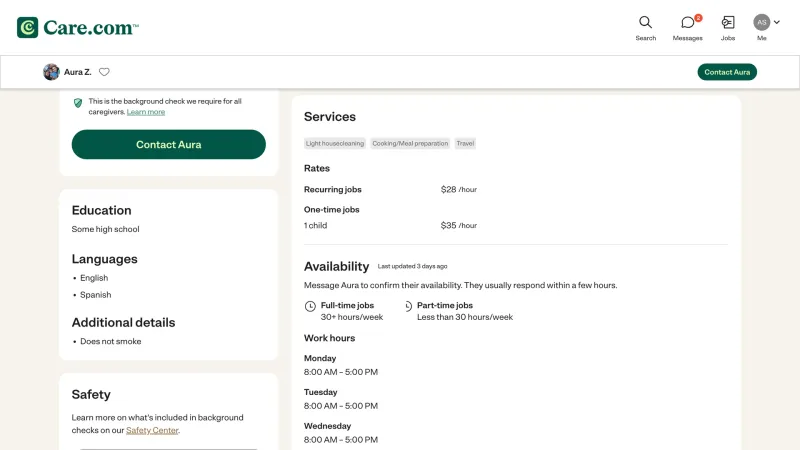Viewport: 800px width, 450px height.
Task: Click the Safety heading
Action: [x=91, y=394]
